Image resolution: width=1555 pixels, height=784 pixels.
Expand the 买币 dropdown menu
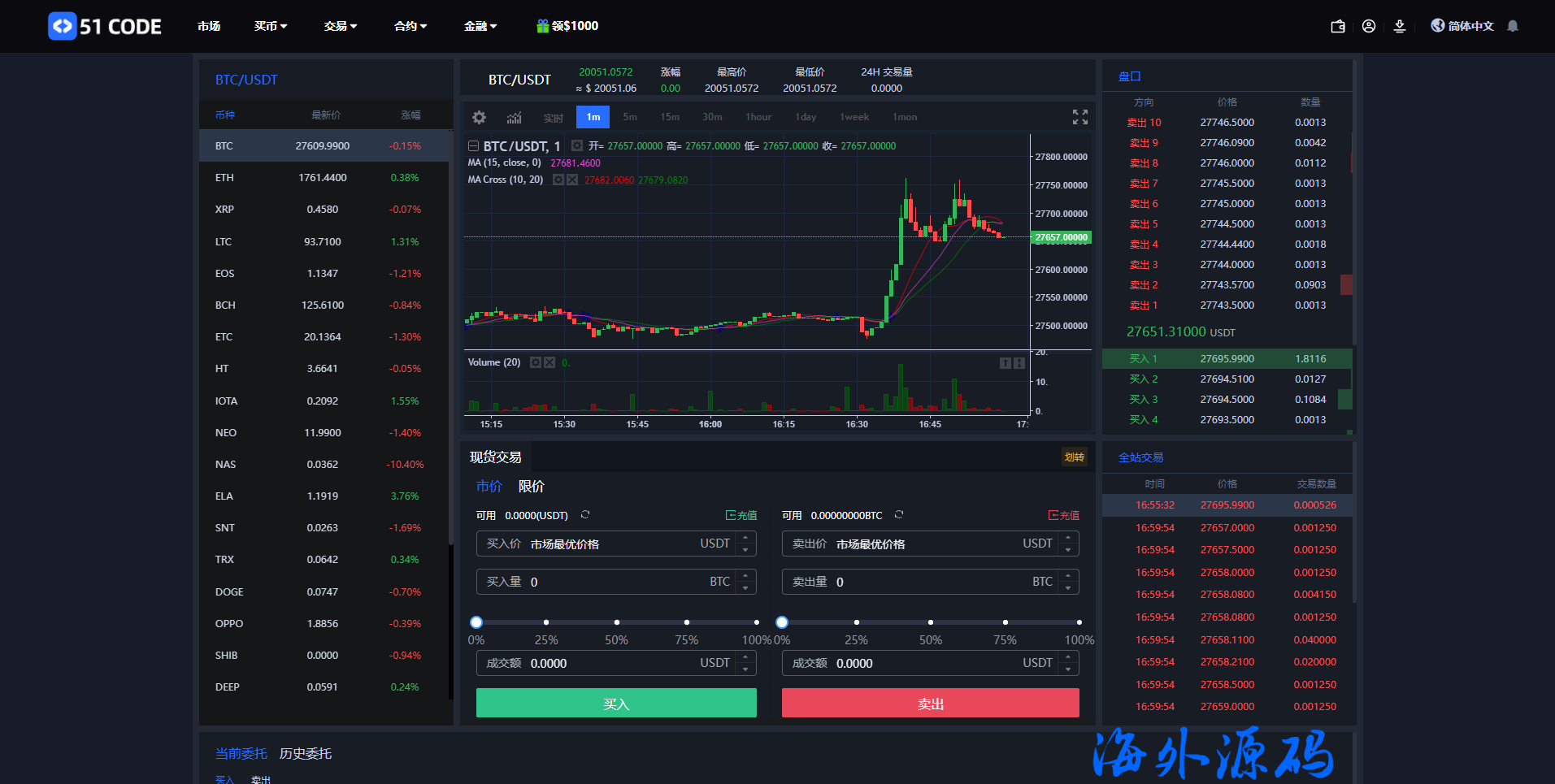[270, 26]
